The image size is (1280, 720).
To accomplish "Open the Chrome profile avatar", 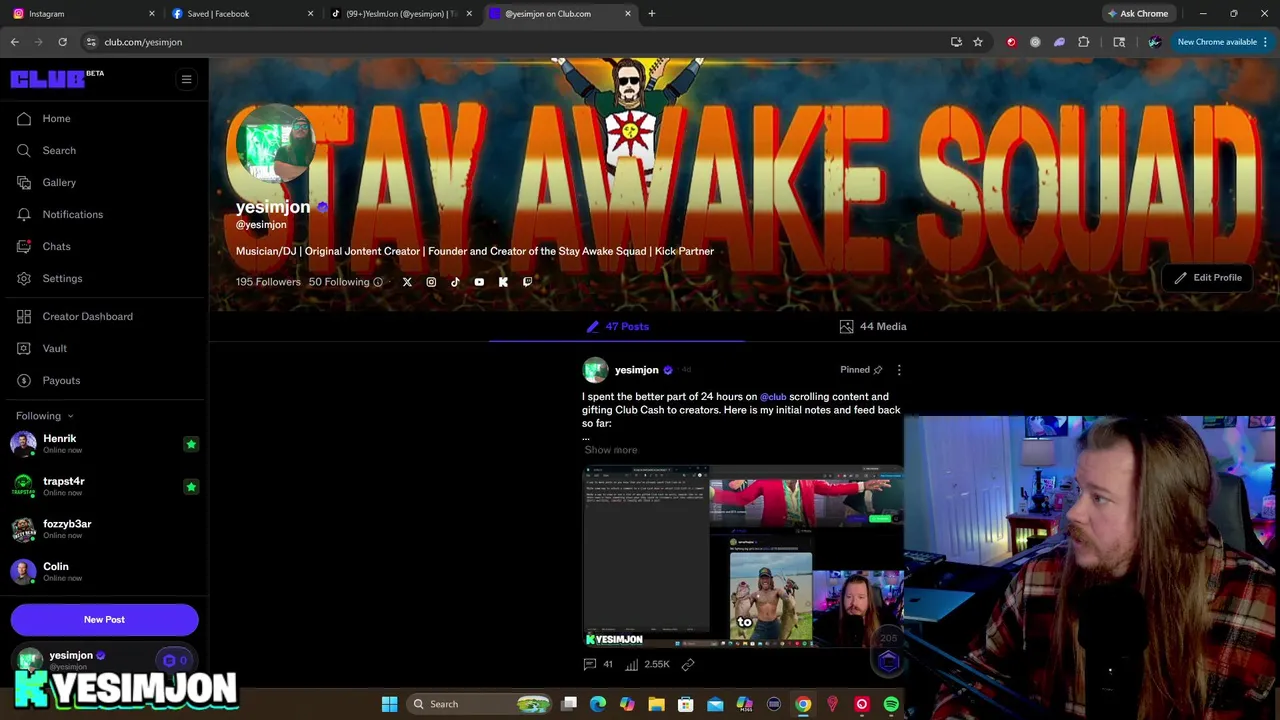I will pyautogui.click(x=1154, y=42).
